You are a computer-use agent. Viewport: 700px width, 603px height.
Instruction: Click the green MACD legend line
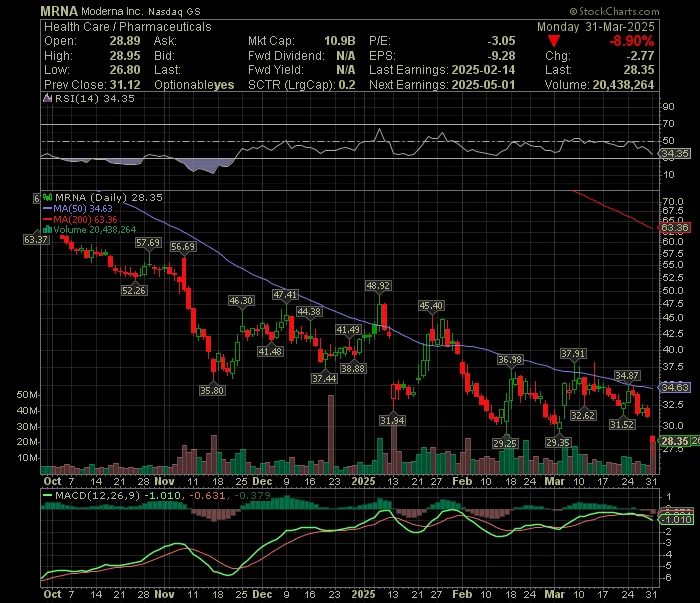[x=47, y=495]
